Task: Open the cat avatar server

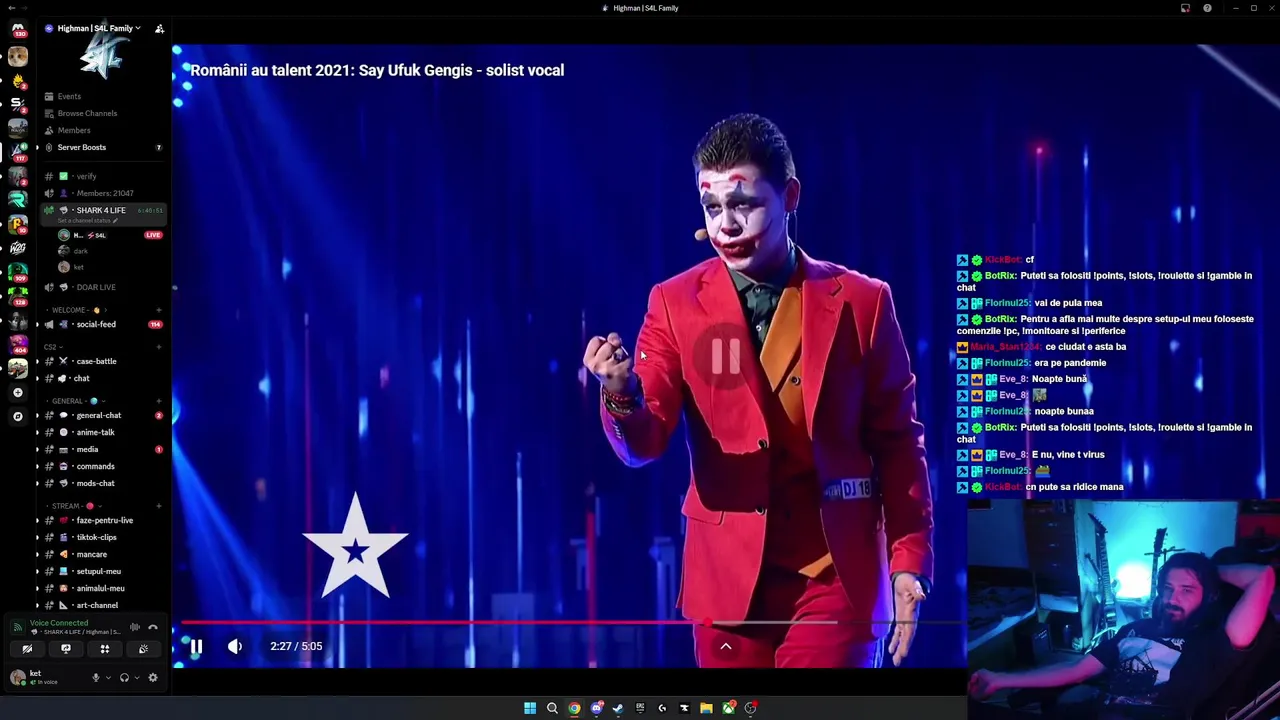Action: point(17,57)
